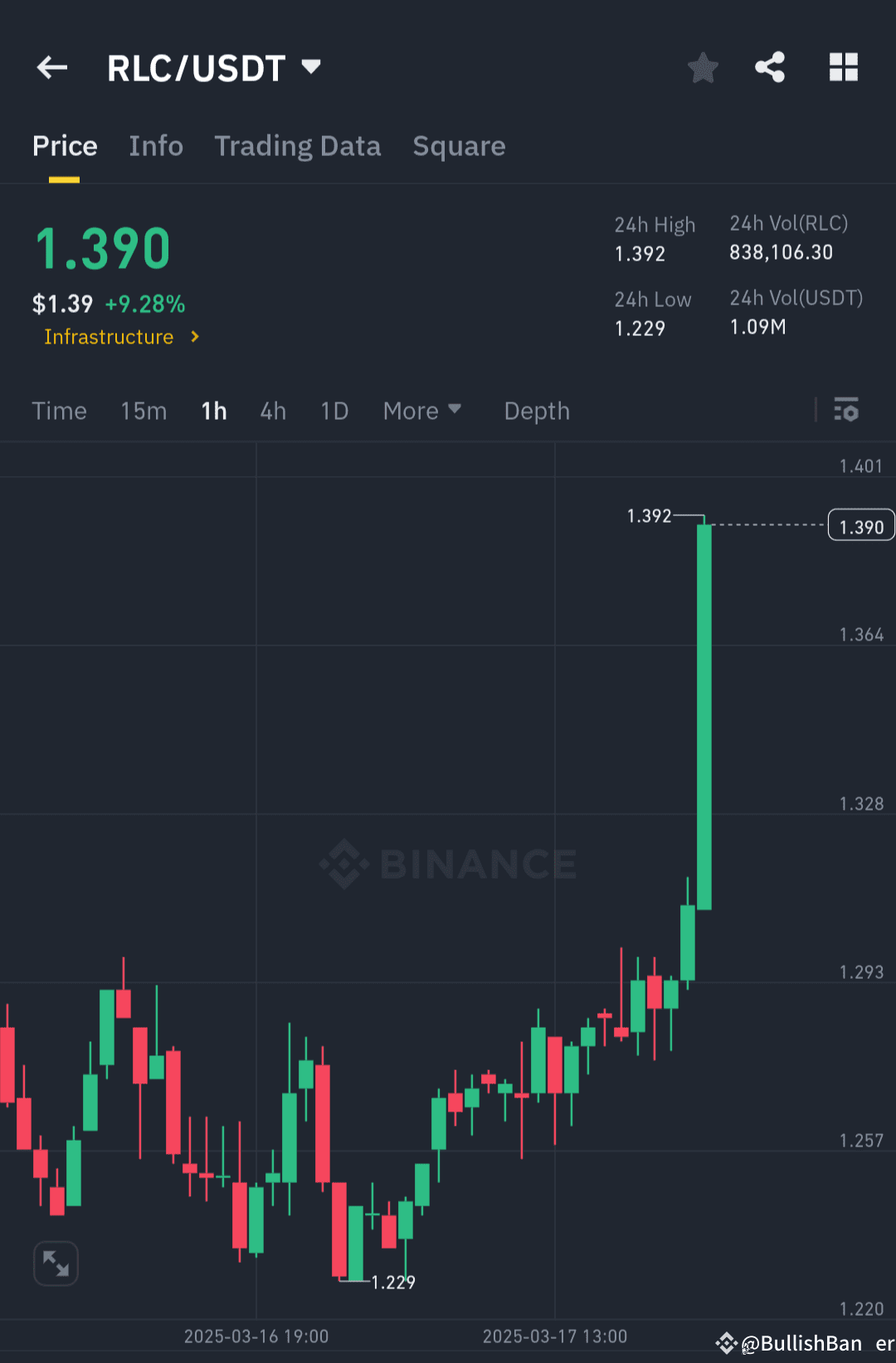Screen dimensions: 896x1363
Task: Select the 4h timeframe
Action: [272, 411]
